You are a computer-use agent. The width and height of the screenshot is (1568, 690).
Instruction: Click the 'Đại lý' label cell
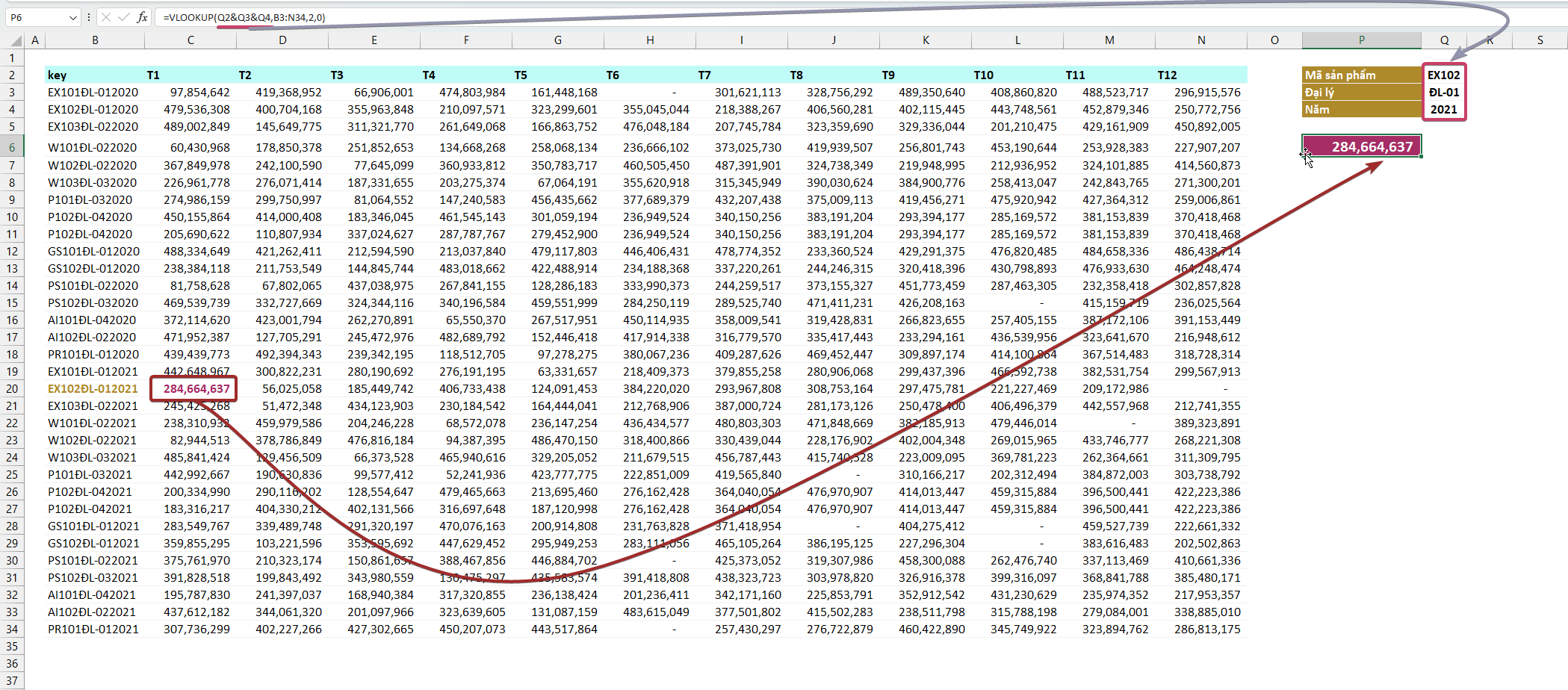[x=1361, y=93]
